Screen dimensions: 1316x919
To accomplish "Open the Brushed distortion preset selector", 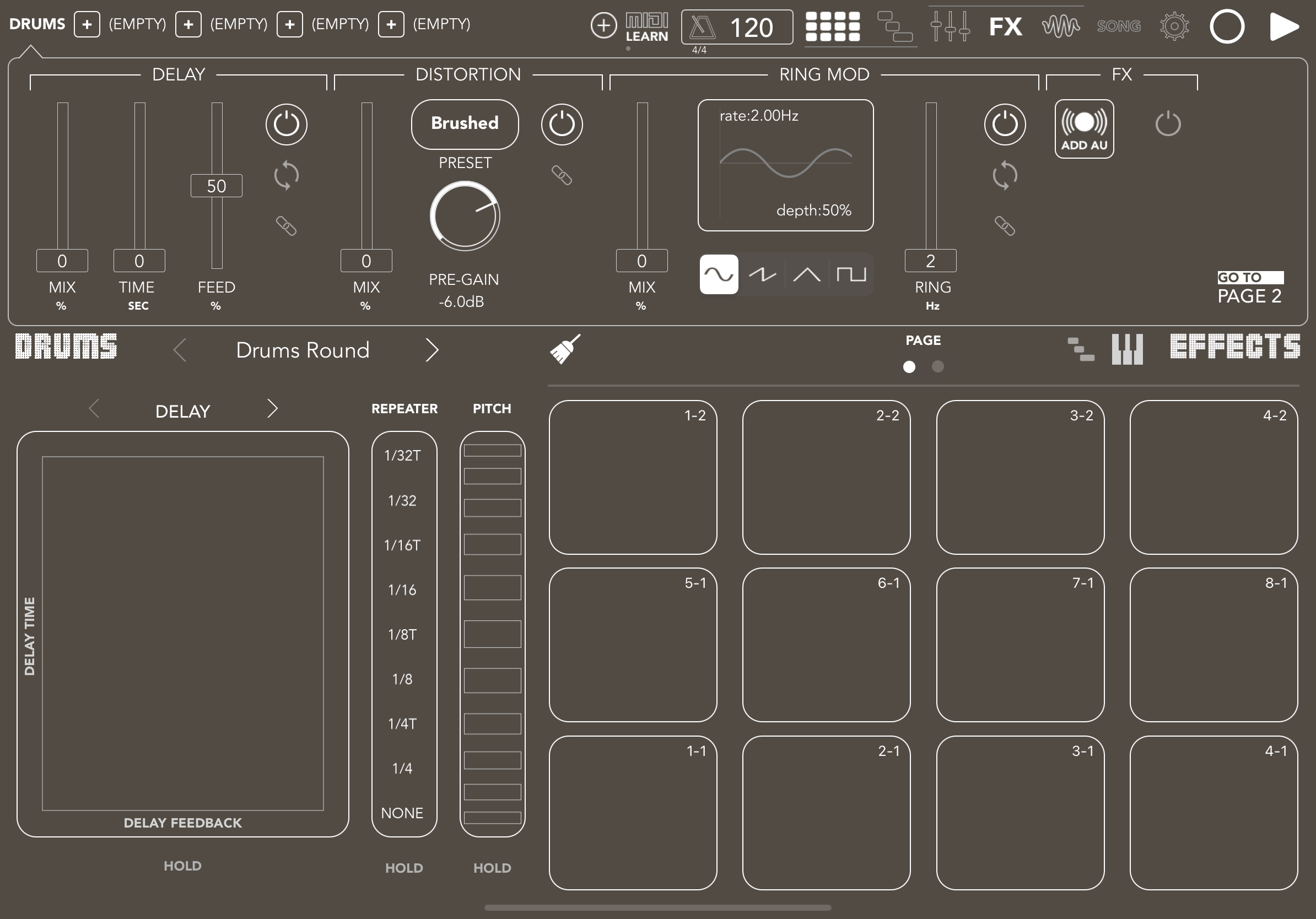I will 464,124.
